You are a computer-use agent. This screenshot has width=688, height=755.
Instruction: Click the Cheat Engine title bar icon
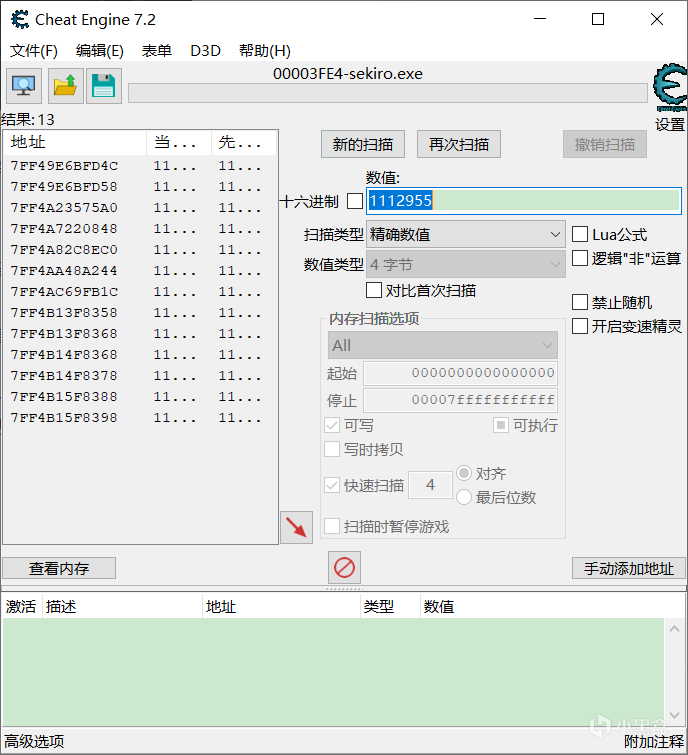click(x=18, y=19)
